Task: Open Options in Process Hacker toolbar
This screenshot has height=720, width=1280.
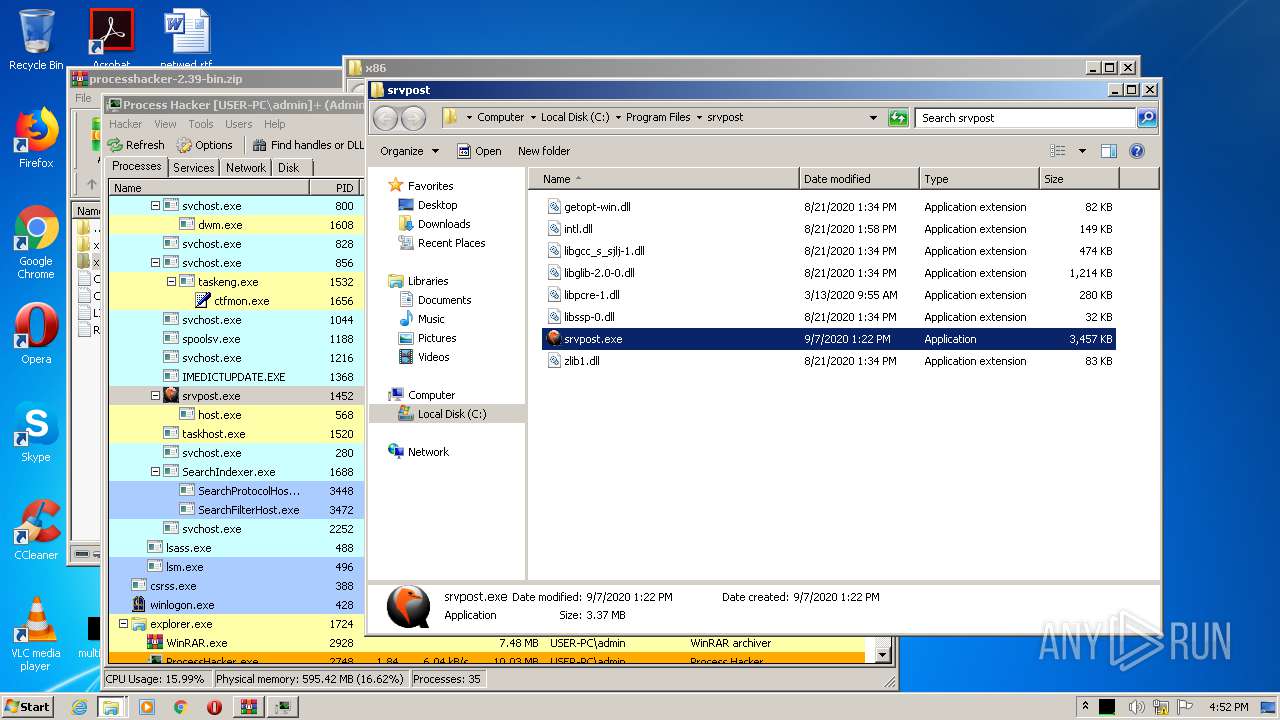Action: 205,145
